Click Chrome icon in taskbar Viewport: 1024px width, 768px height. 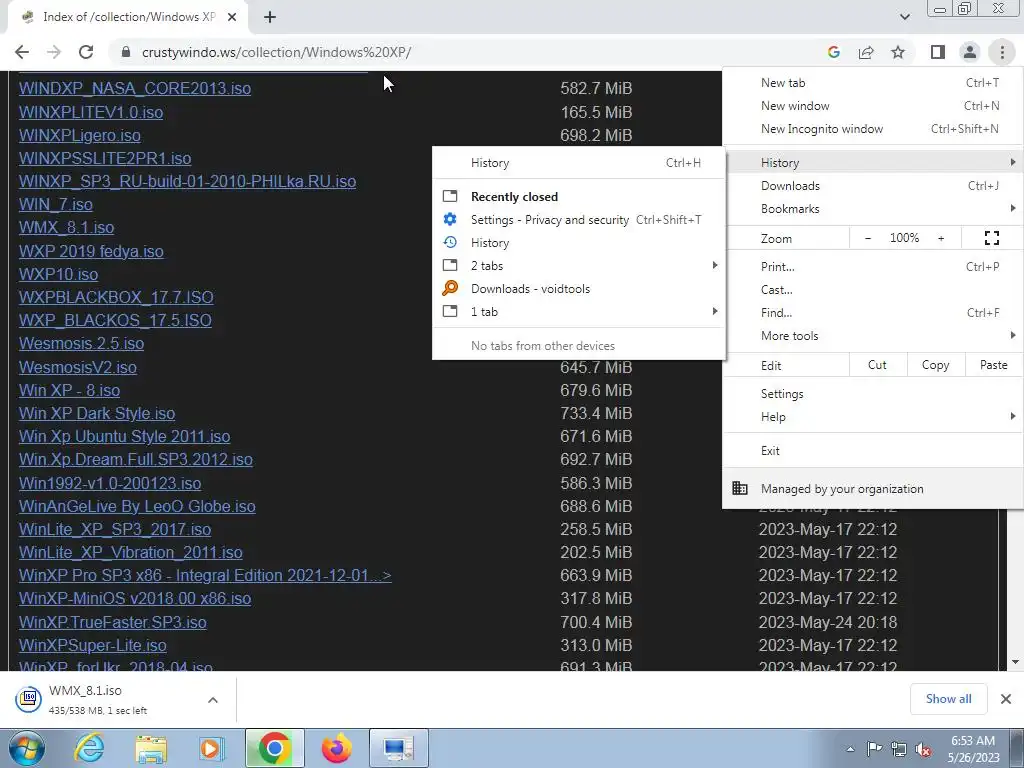click(275, 748)
